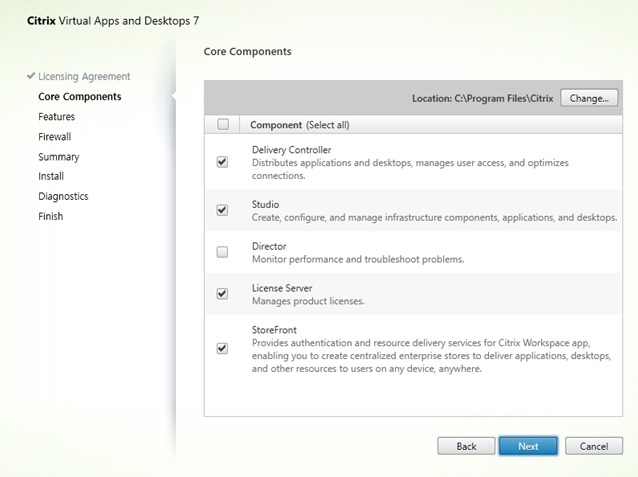
Task: Go back with the Back button
Action: pos(466,446)
